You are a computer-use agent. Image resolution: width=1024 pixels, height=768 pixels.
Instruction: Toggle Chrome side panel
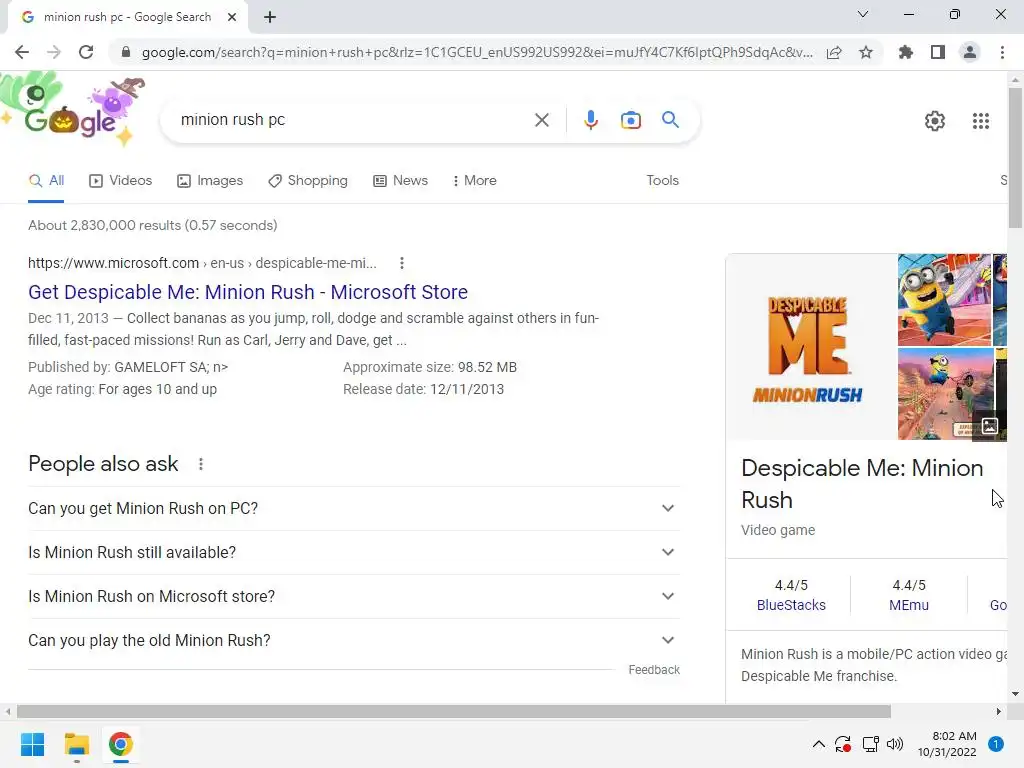coord(938,52)
